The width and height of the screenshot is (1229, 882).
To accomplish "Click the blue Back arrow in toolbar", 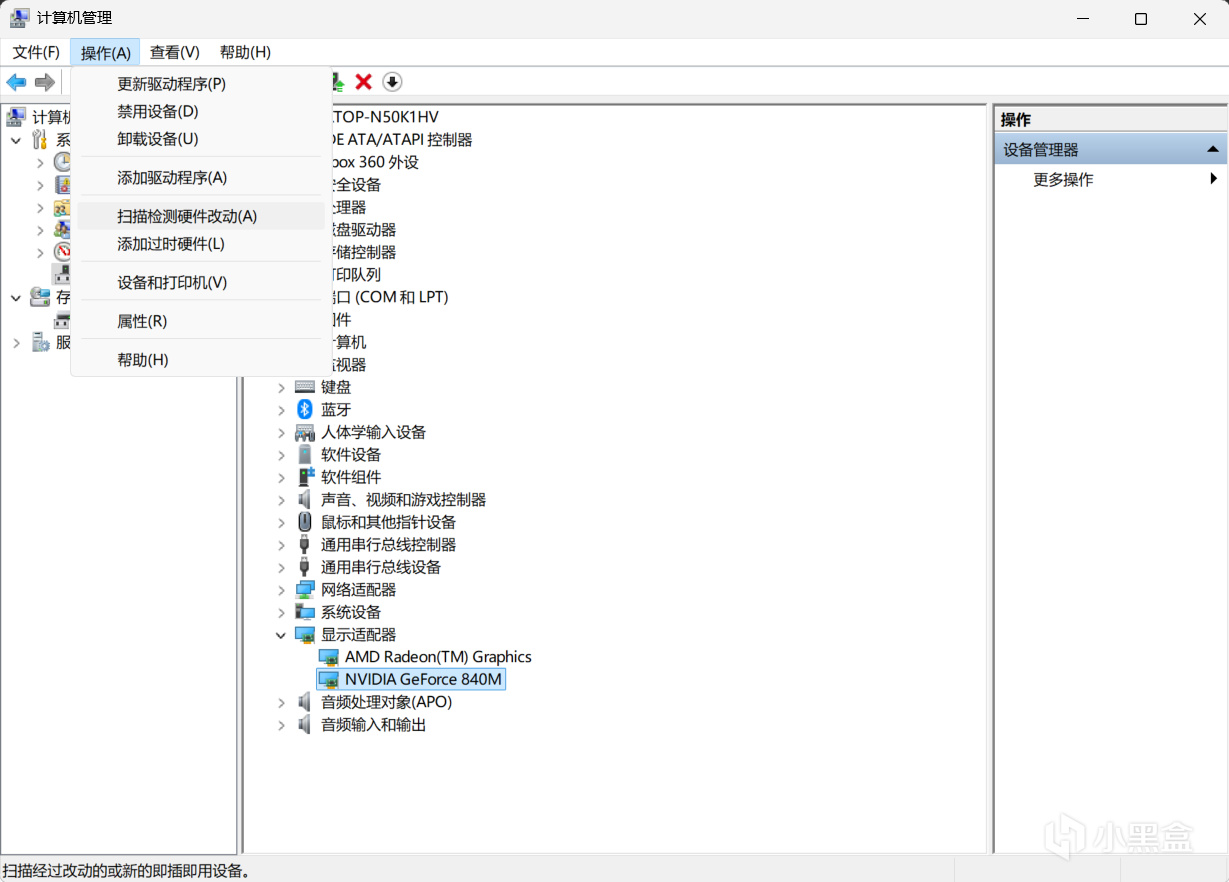I will [16, 82].
